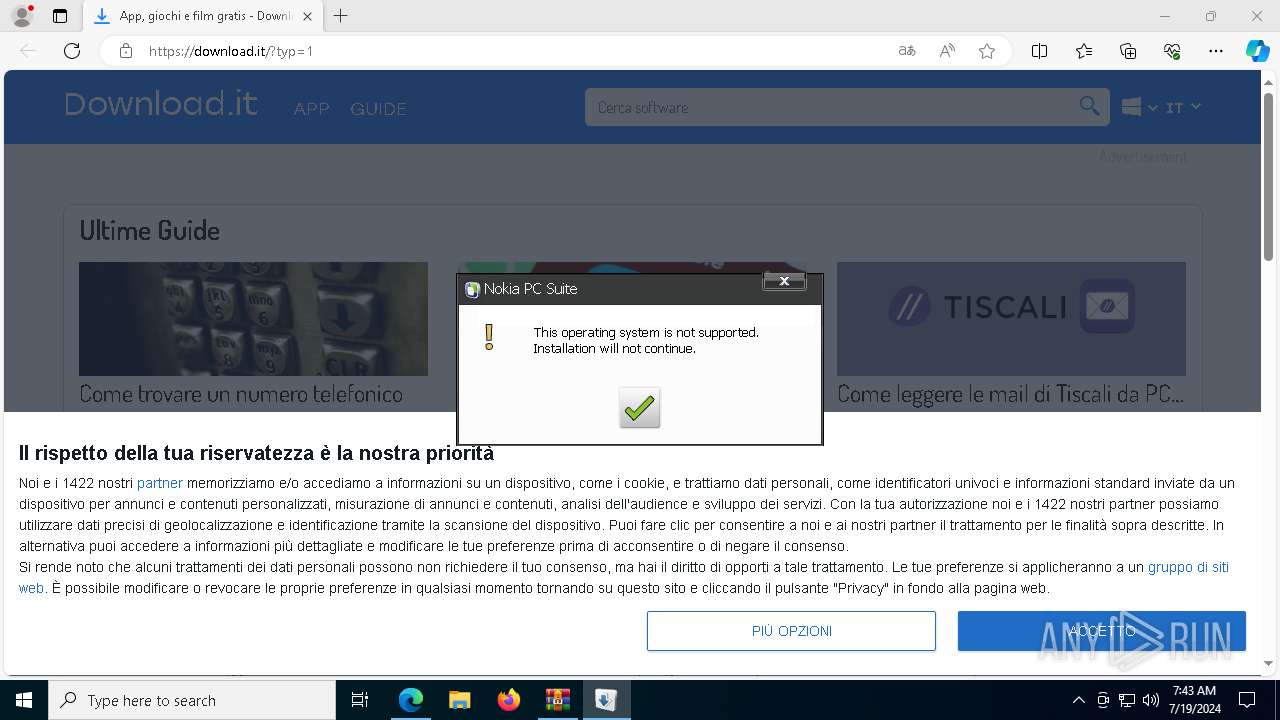Add page to favorites star
Image resolution: width=1280 pixels, height=720 pixels.
987,51
